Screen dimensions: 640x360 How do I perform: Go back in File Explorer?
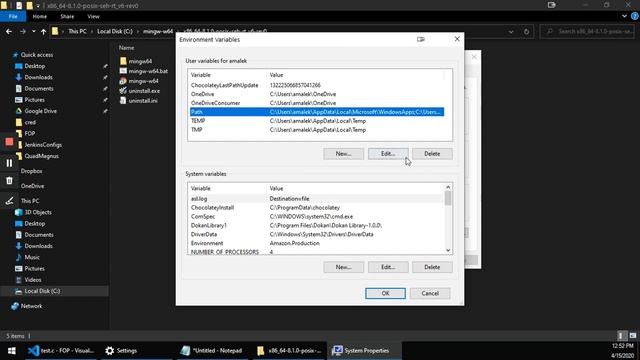click(x=9, y=31)
